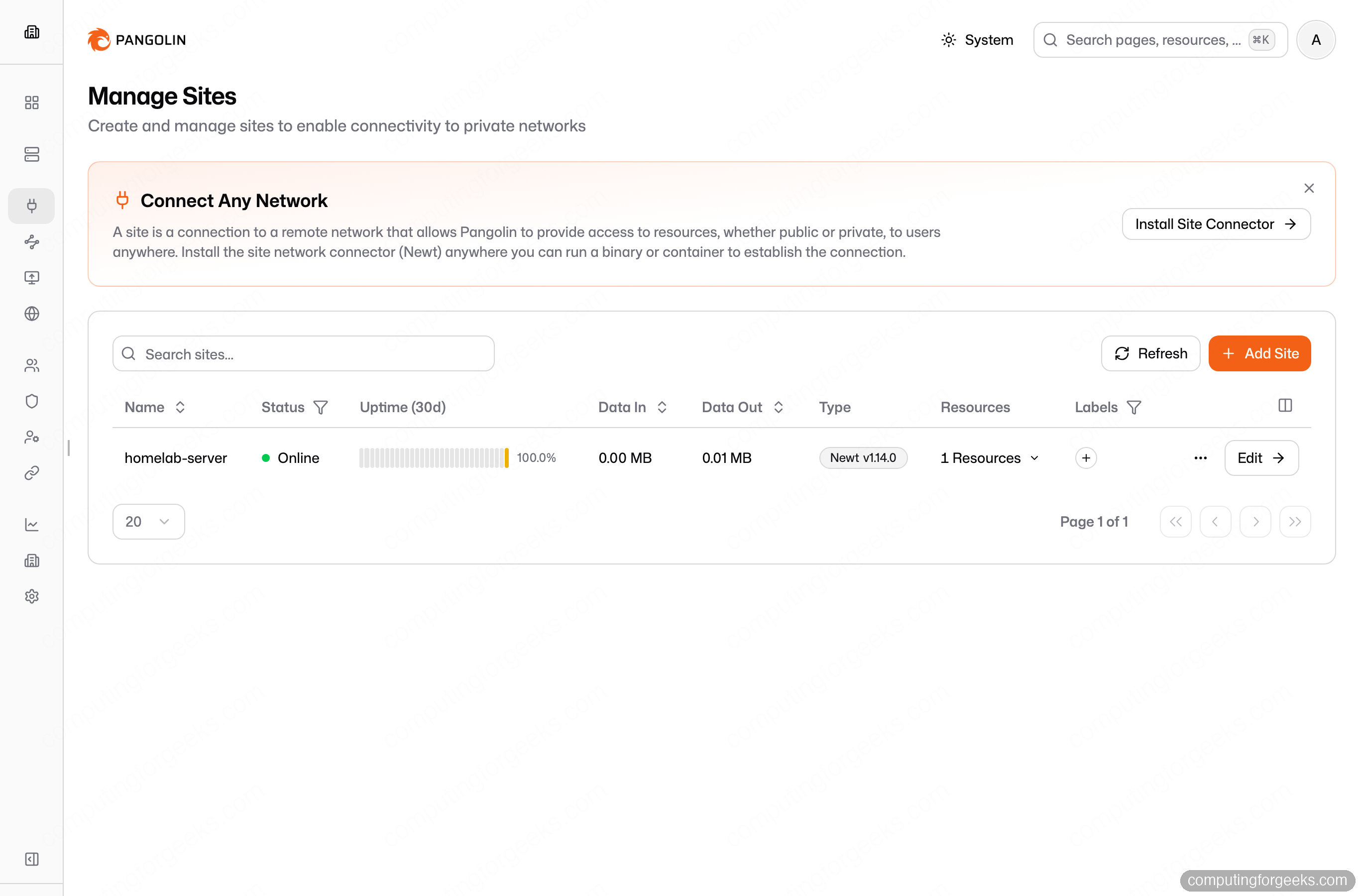Dismiss the Connect Any Network banner

pos(1309,188)
